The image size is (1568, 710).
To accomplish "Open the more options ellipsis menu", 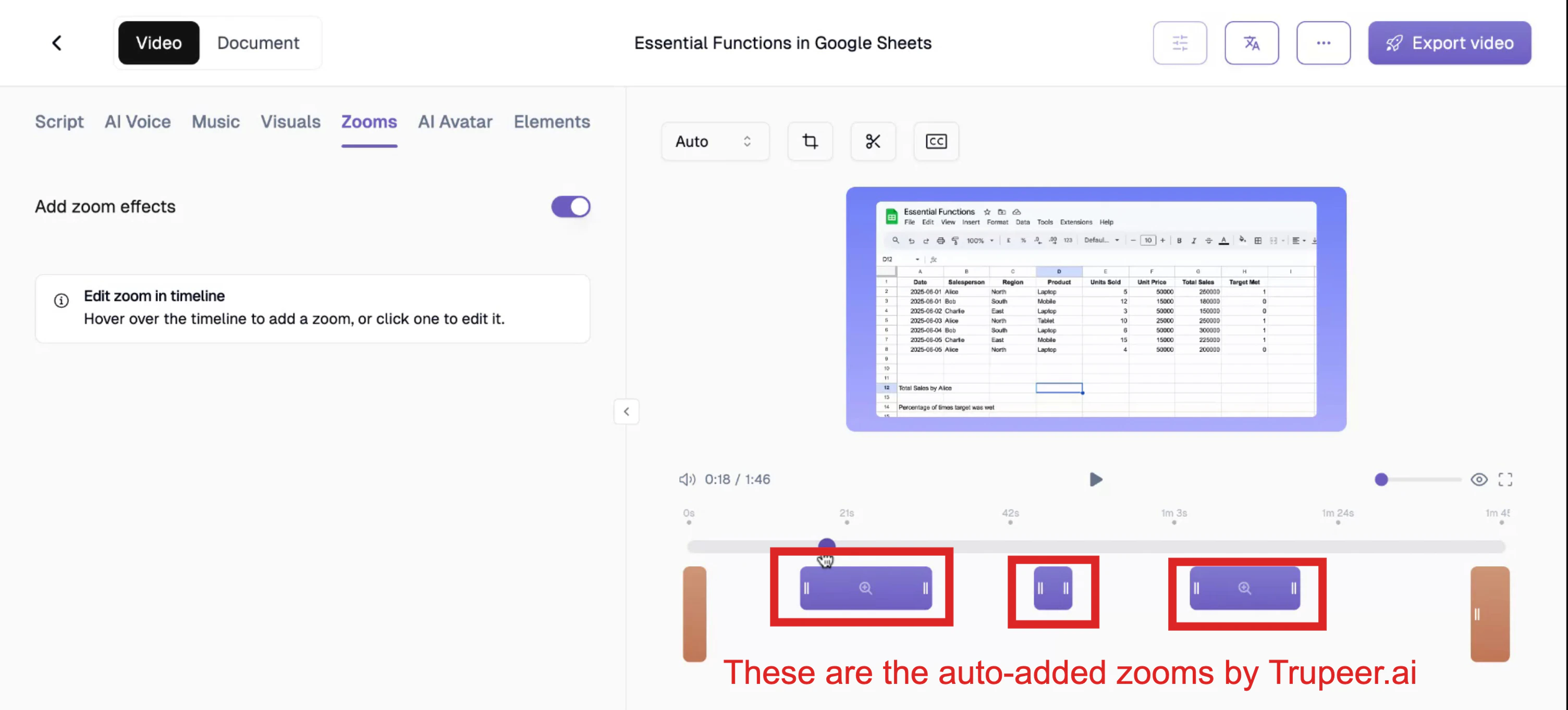I will (1324, 43).
